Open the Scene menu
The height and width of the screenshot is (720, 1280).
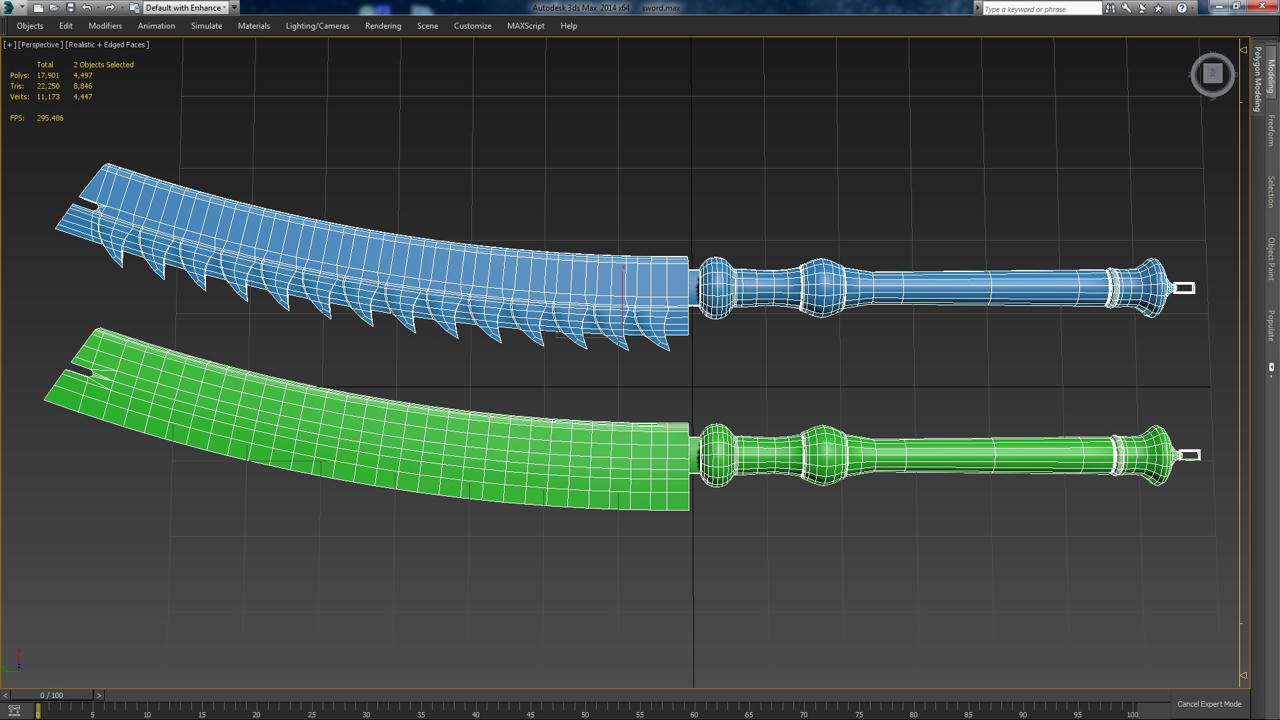[428, 26]
